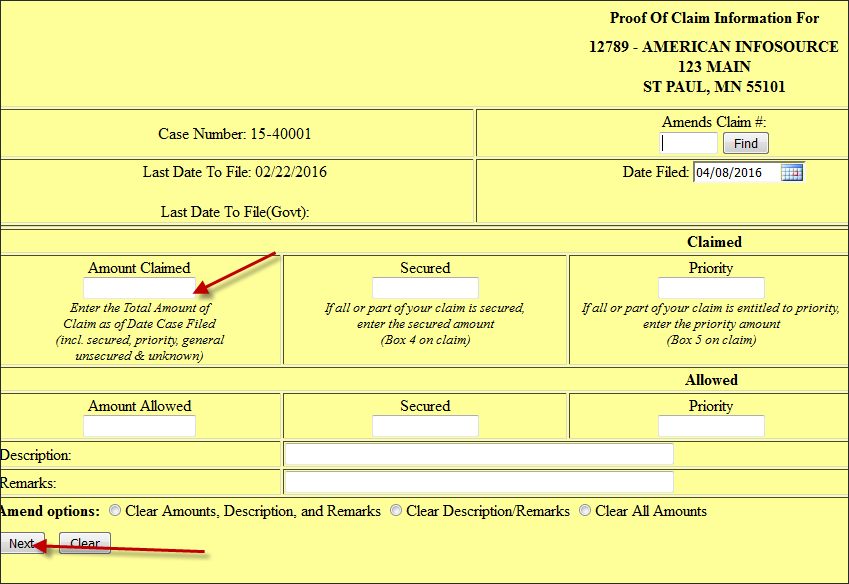Click into the Remarks text field
849x584 pixels.
[x=478, y=482]
